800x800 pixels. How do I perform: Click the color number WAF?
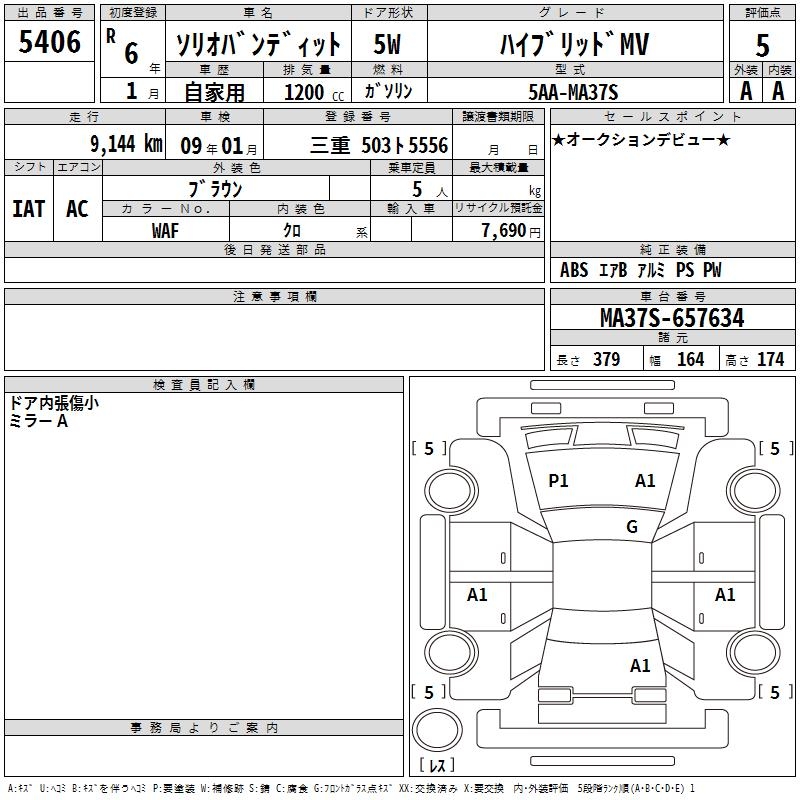[x=165, y=231]
